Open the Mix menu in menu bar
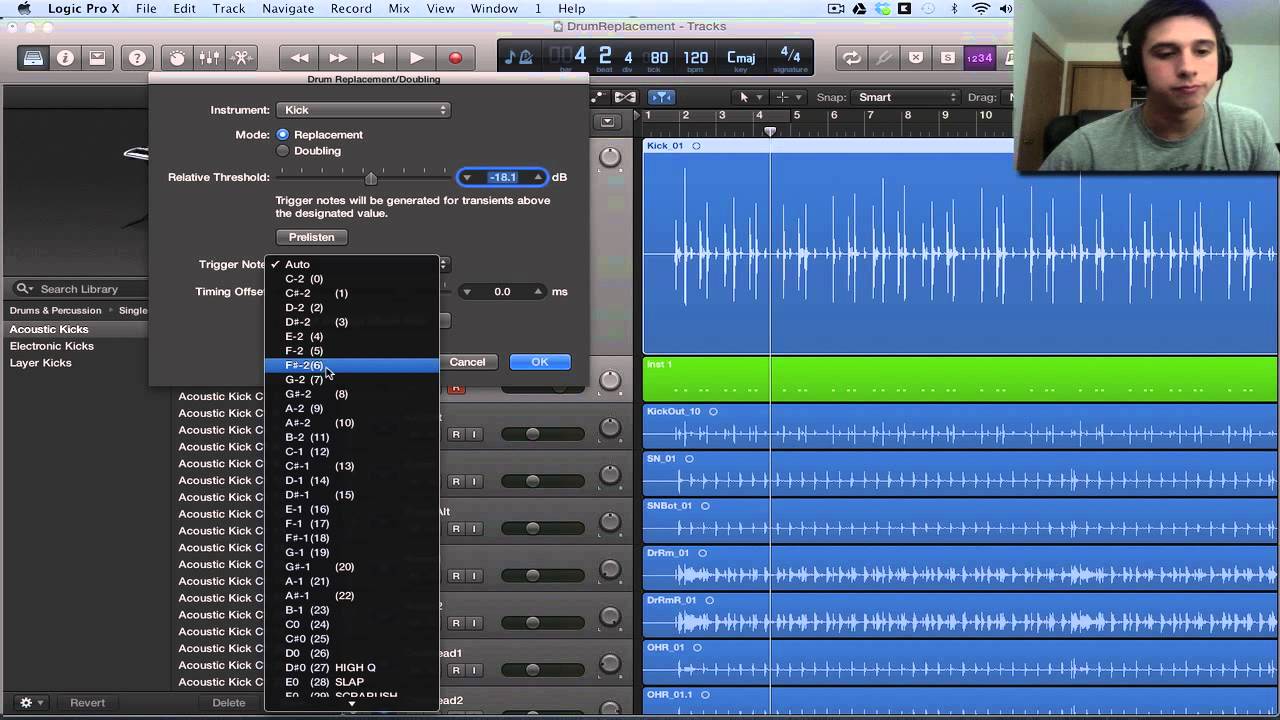This screenshot has width=1280, height=720. [399, 9]
